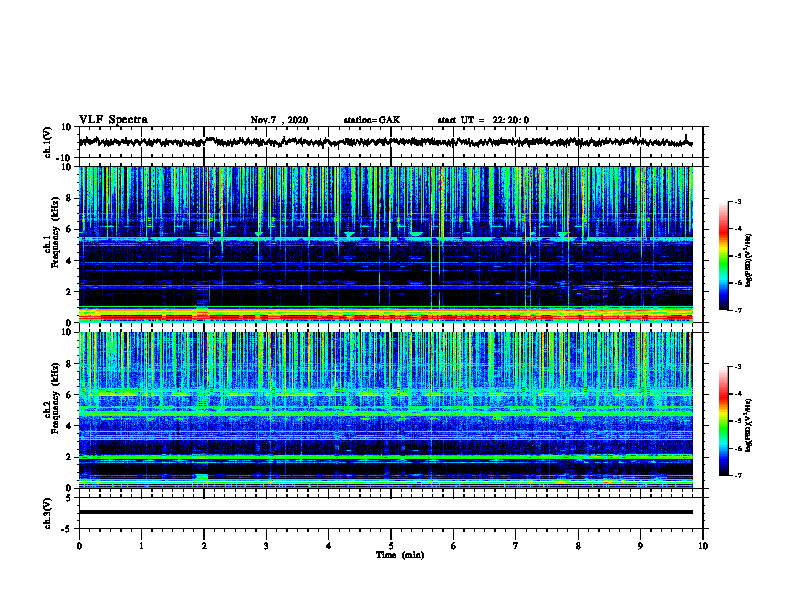Click the "-7" label on ch.2 color bar

tap(738, 476)
